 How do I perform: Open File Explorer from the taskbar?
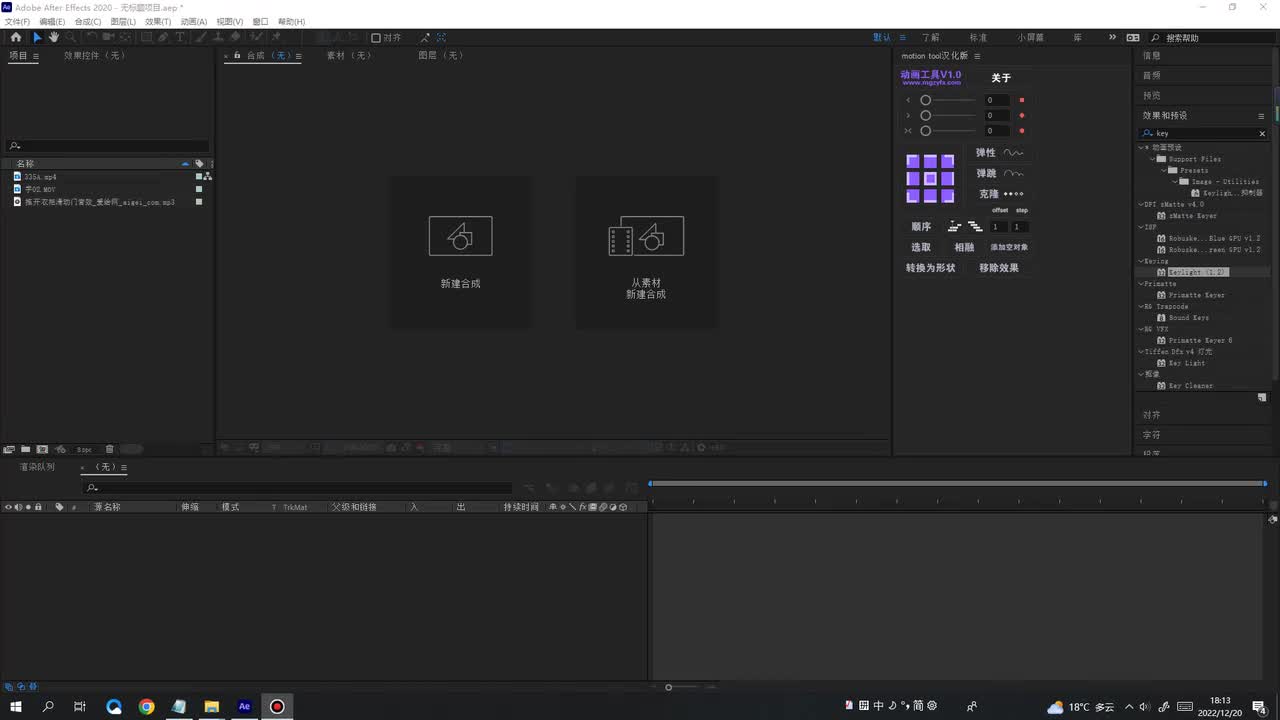coord(212,707)
